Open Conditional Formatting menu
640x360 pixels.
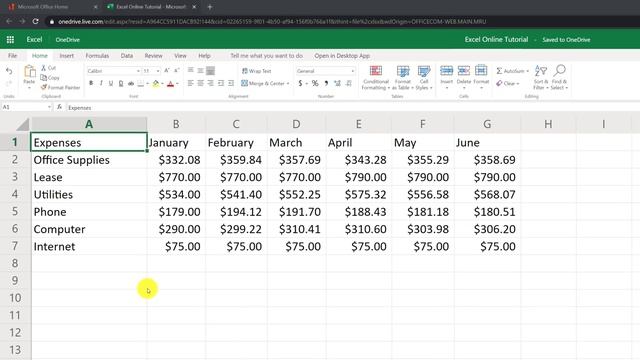[x=376, y=78]
